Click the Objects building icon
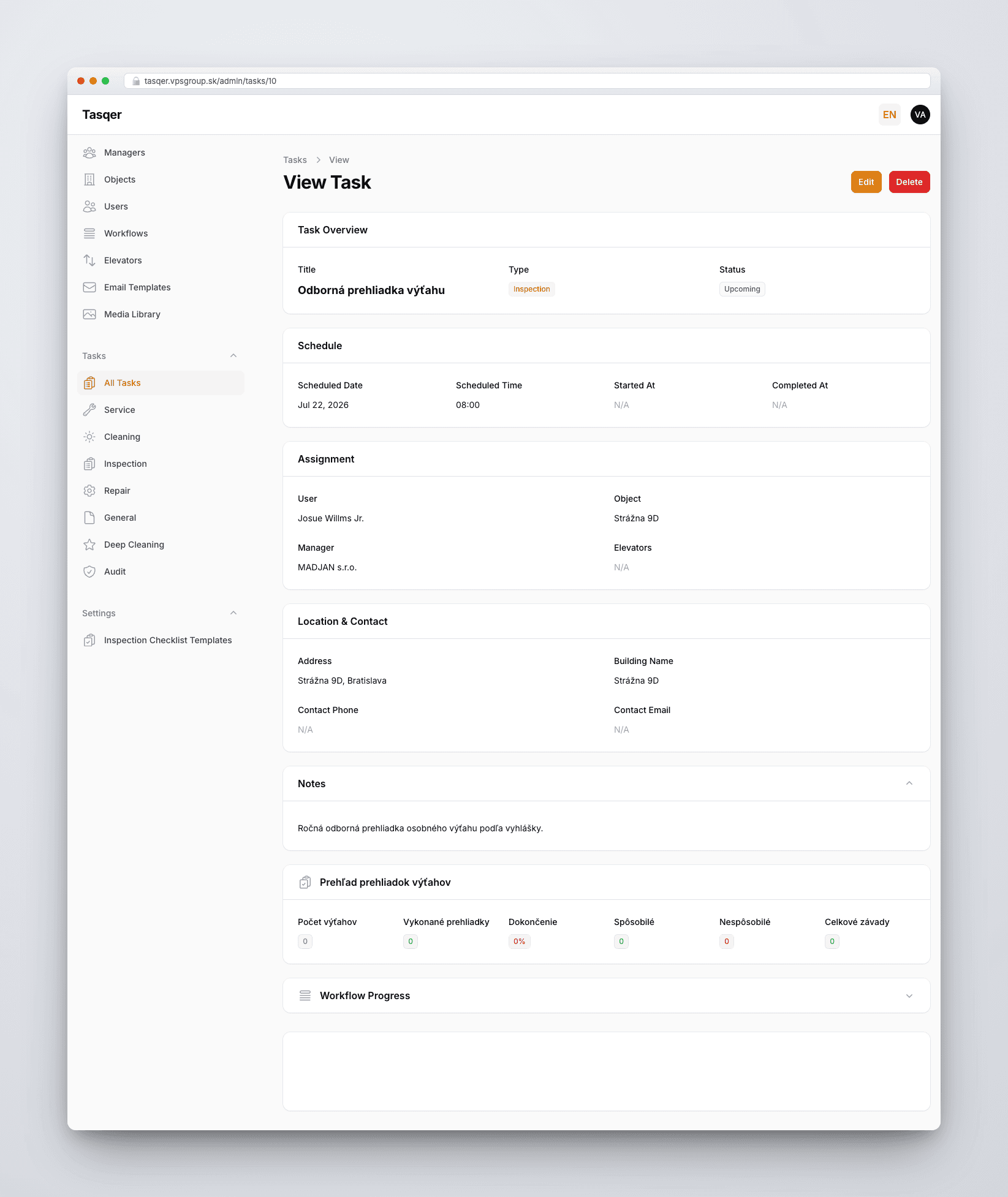This screenshot has height=1197, width=1008. tap(89, 179)
